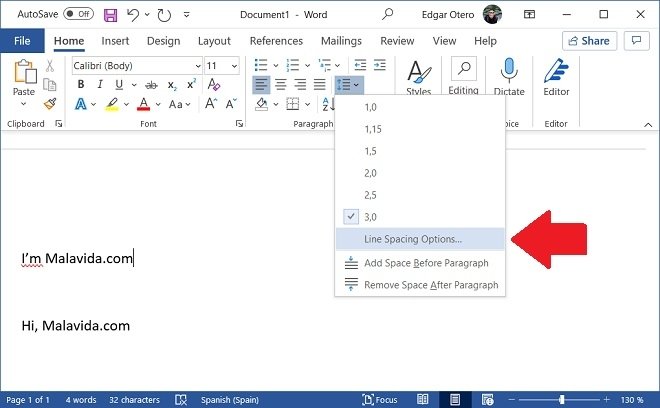660x408 pixels.
Task: Activate the Format Painter brush
Action: [x=50, y=104]
